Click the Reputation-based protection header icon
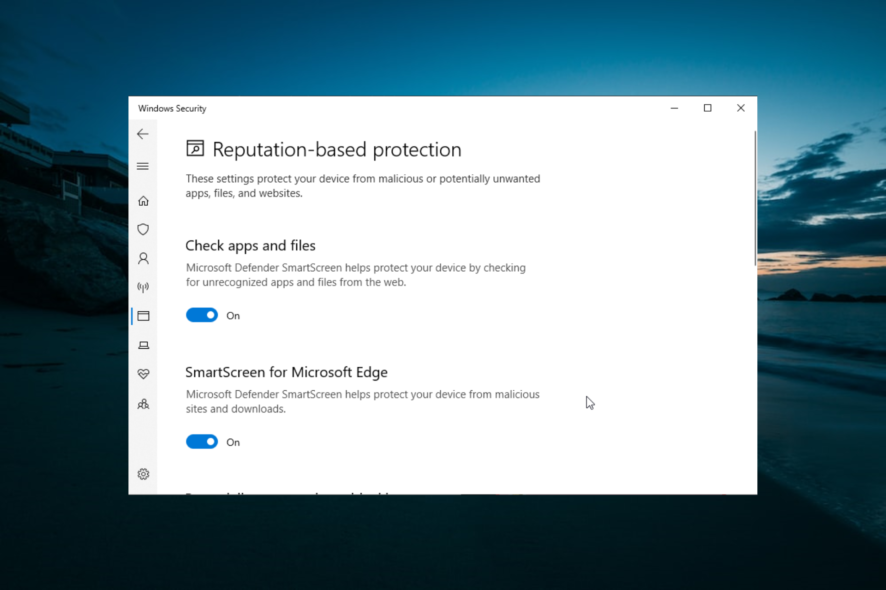The width and height of the screenshot is (886, 590). (x=195, y=149)
